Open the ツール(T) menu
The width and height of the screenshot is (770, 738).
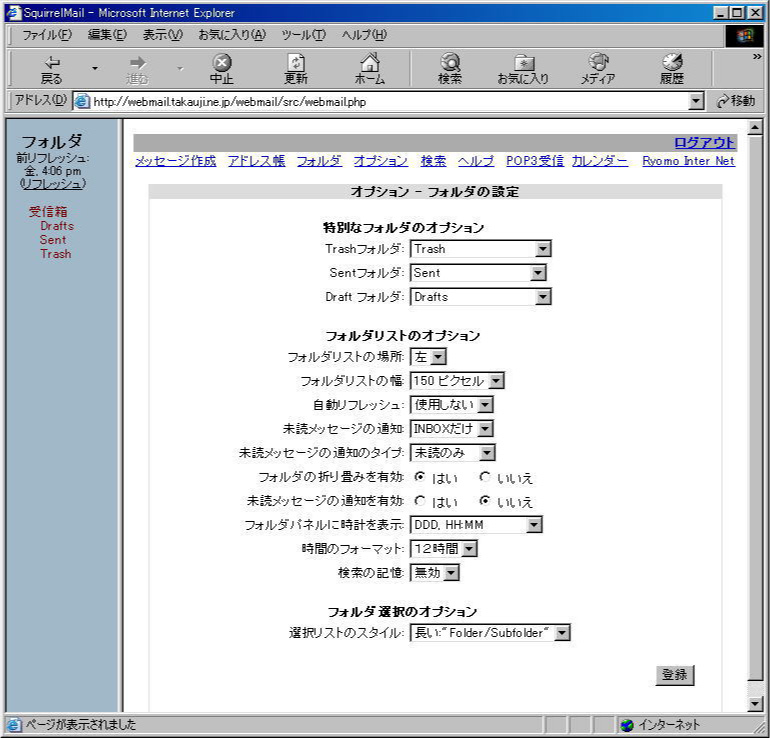[303, 35]
